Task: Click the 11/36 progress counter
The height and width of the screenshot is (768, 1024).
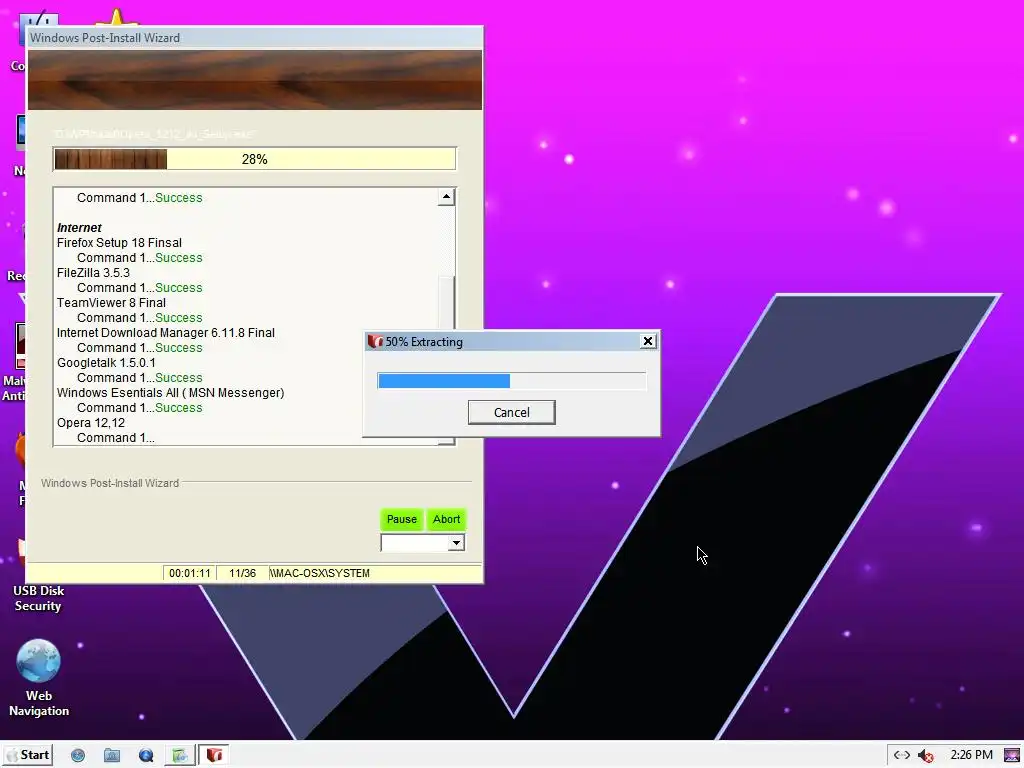Action: pos(242,573)
